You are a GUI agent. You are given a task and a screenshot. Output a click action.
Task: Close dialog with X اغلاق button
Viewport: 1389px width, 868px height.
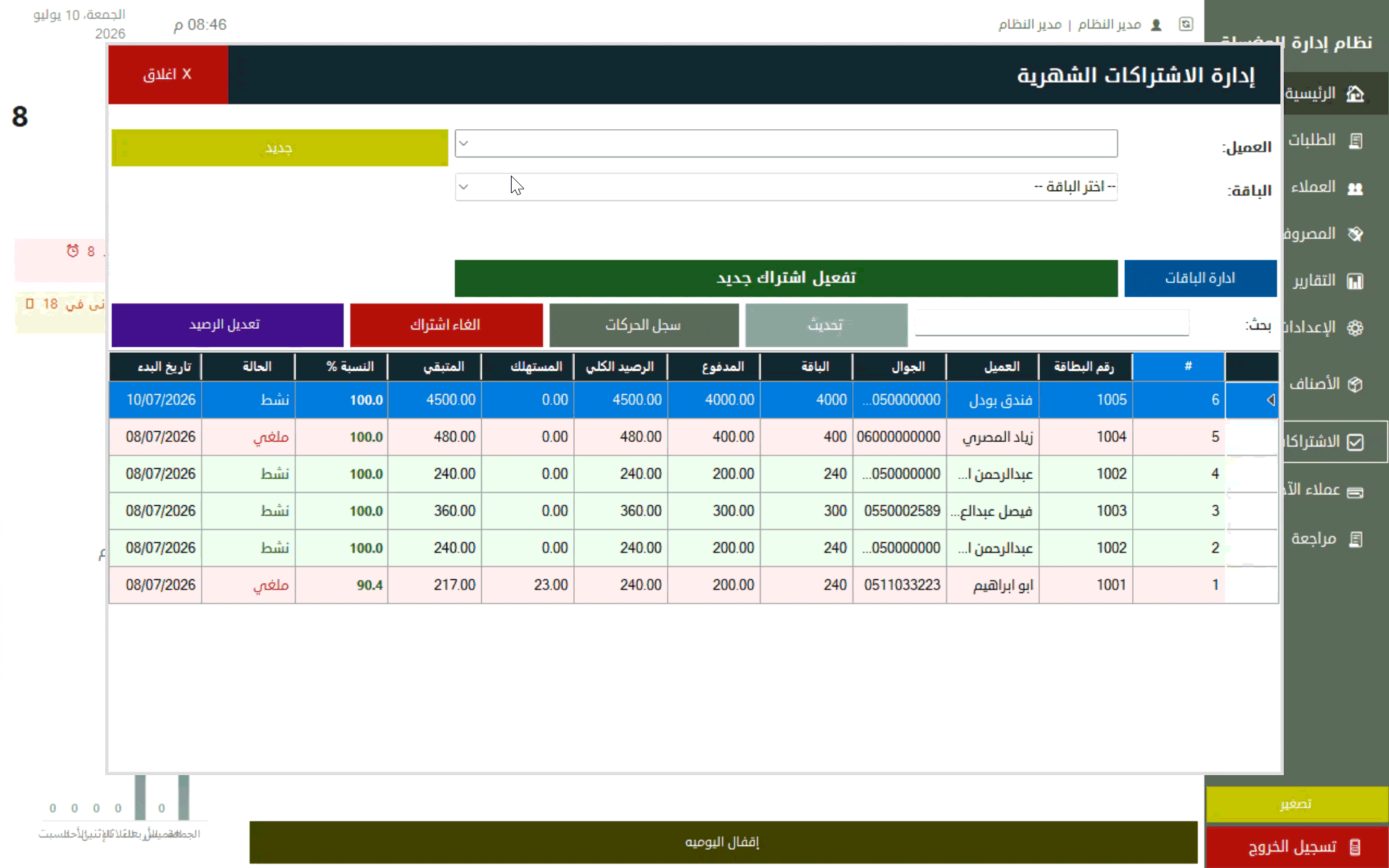pos(168,75)
